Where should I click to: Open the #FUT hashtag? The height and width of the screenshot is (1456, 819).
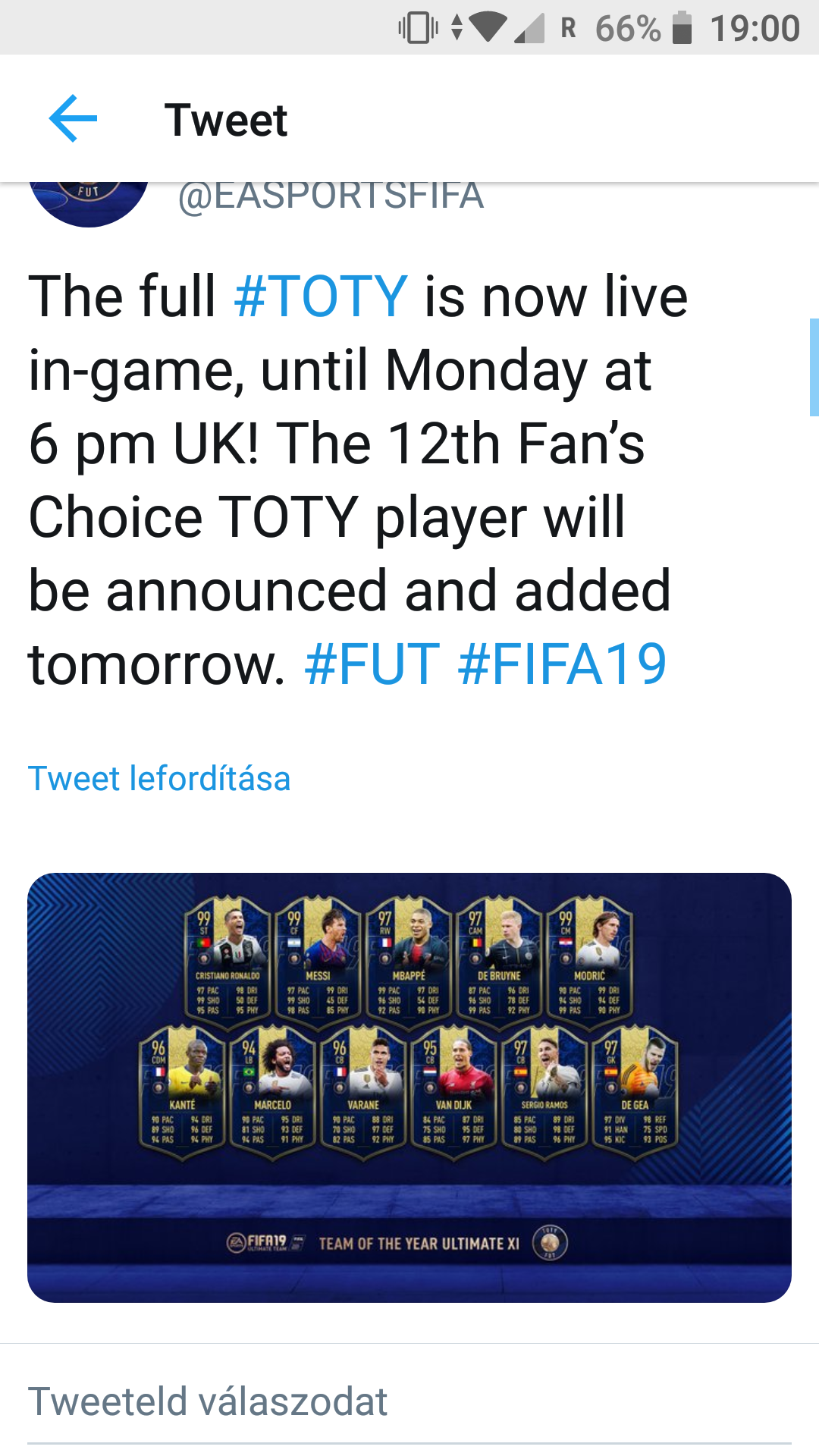pos(372,664)
